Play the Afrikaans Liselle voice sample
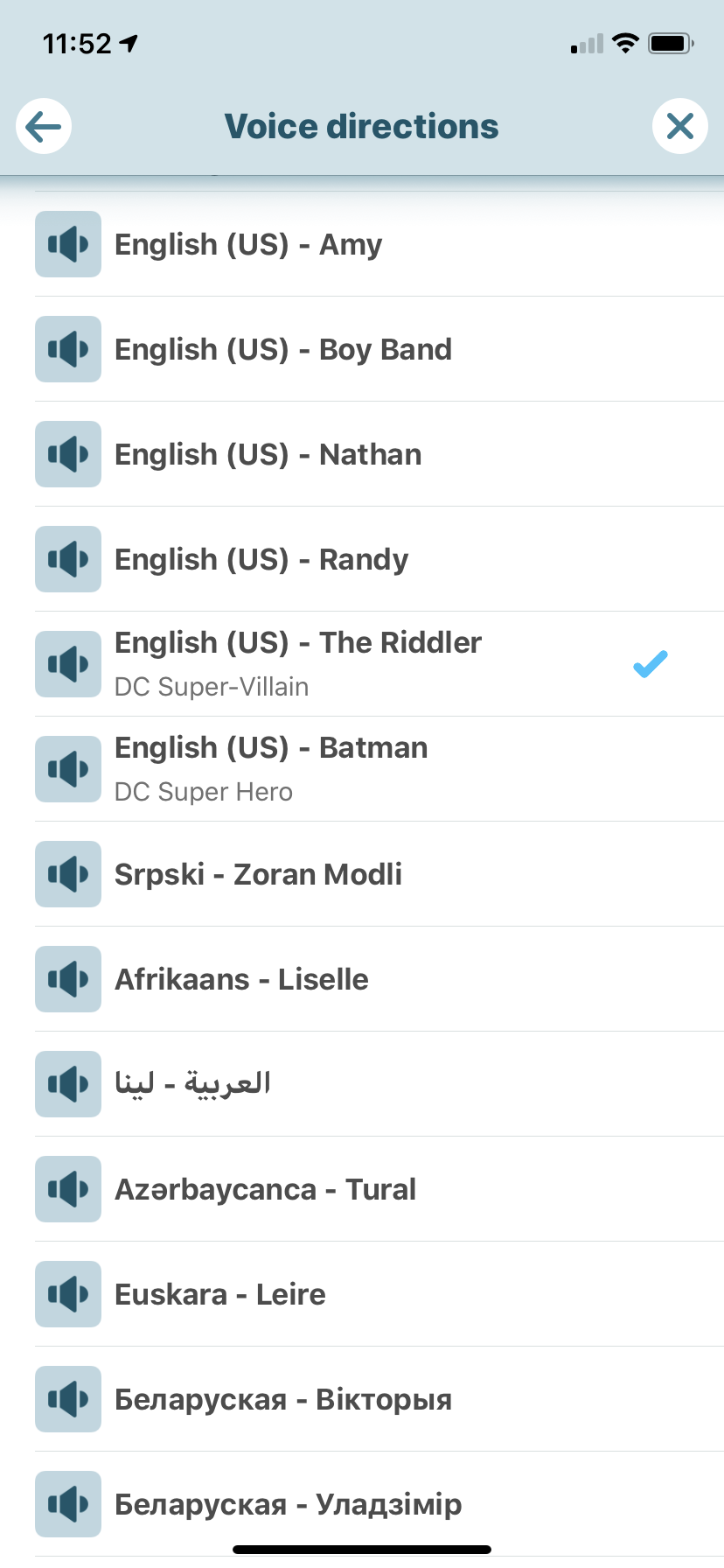 point(68,979)
